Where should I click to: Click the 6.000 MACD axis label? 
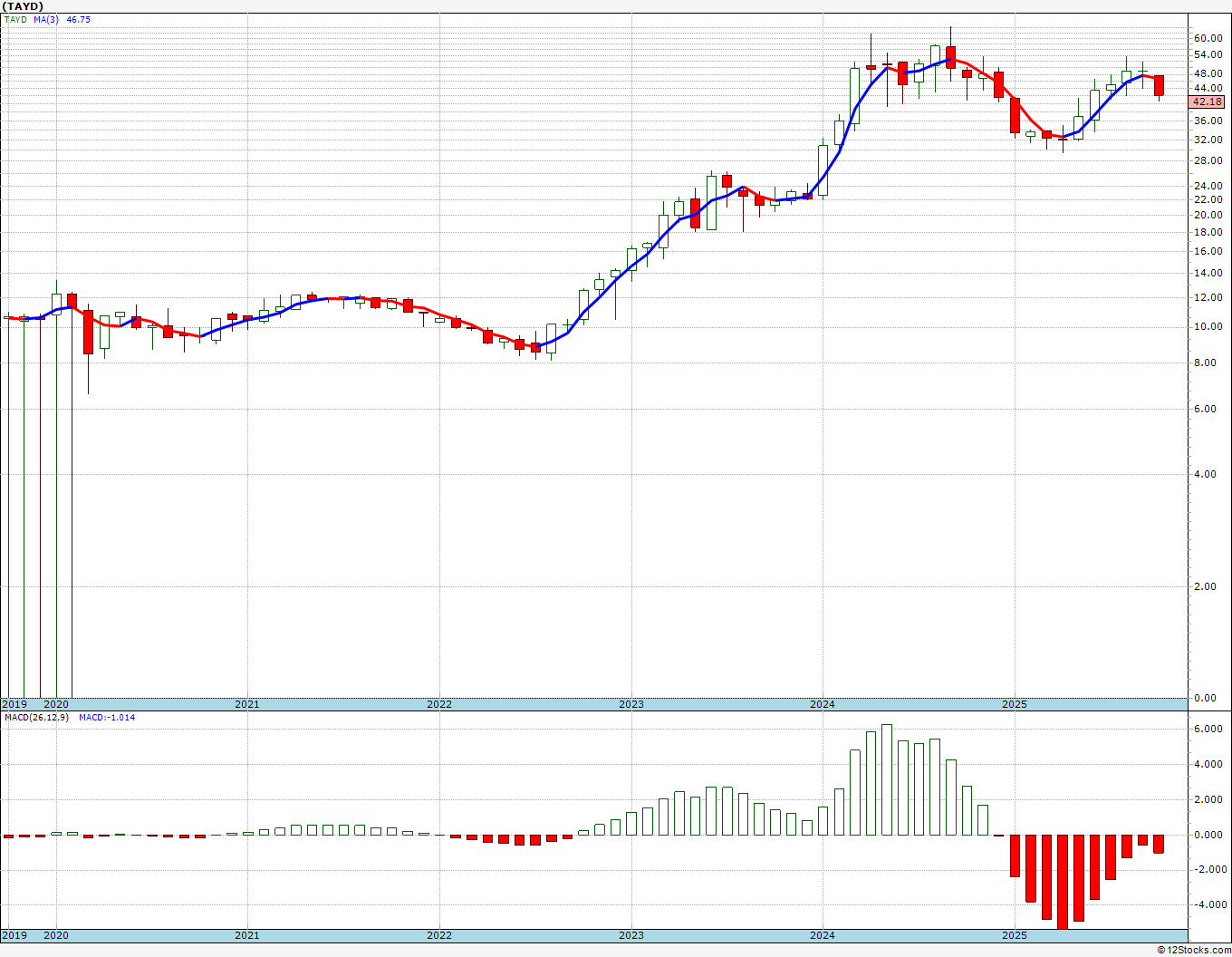point(1208,729)
